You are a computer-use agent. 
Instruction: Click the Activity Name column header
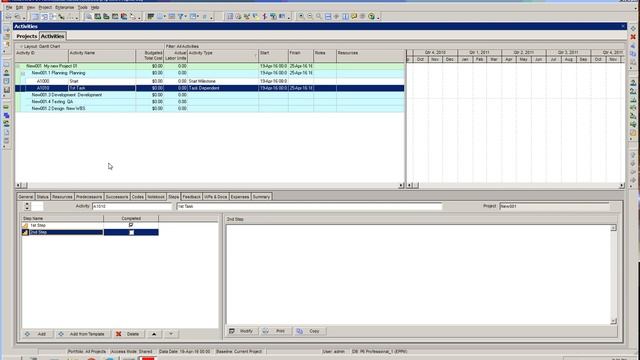coord(102,56)
